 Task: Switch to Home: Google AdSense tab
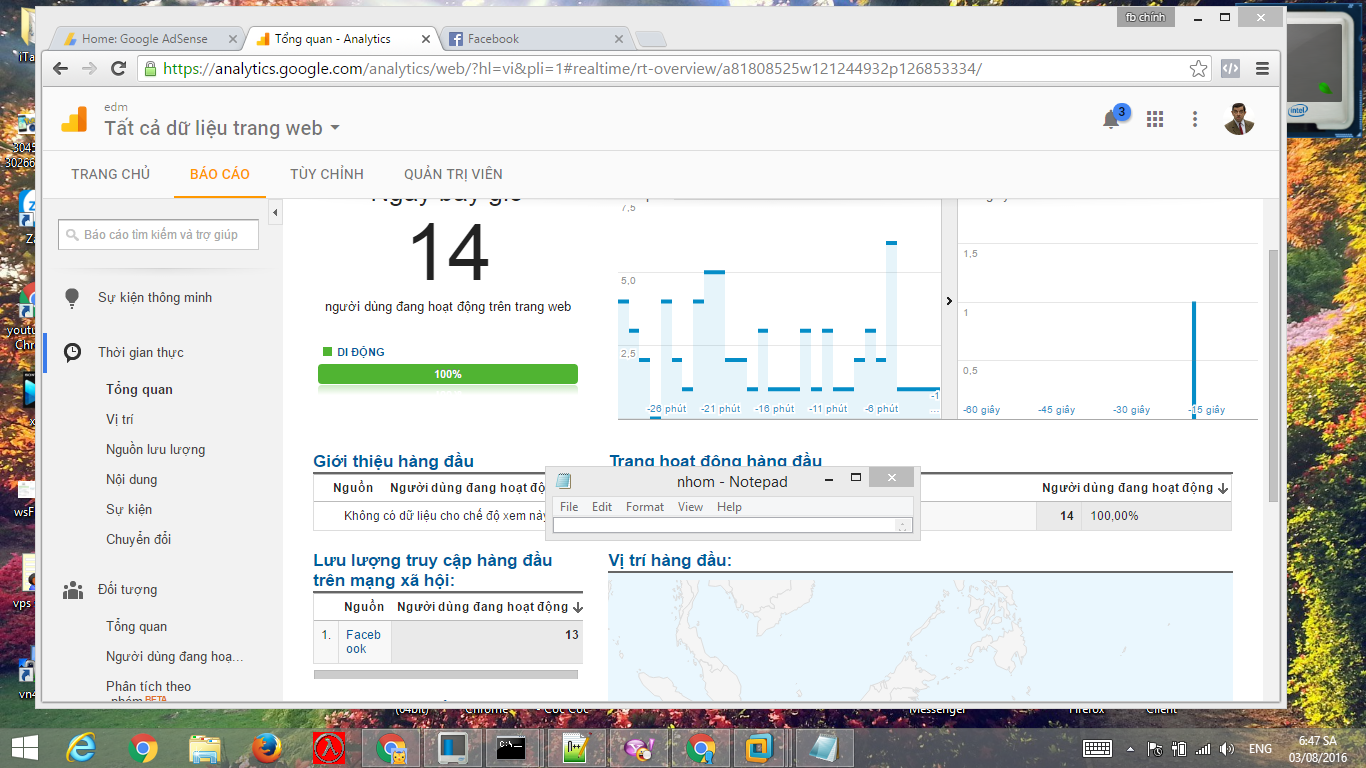(144, 39)
